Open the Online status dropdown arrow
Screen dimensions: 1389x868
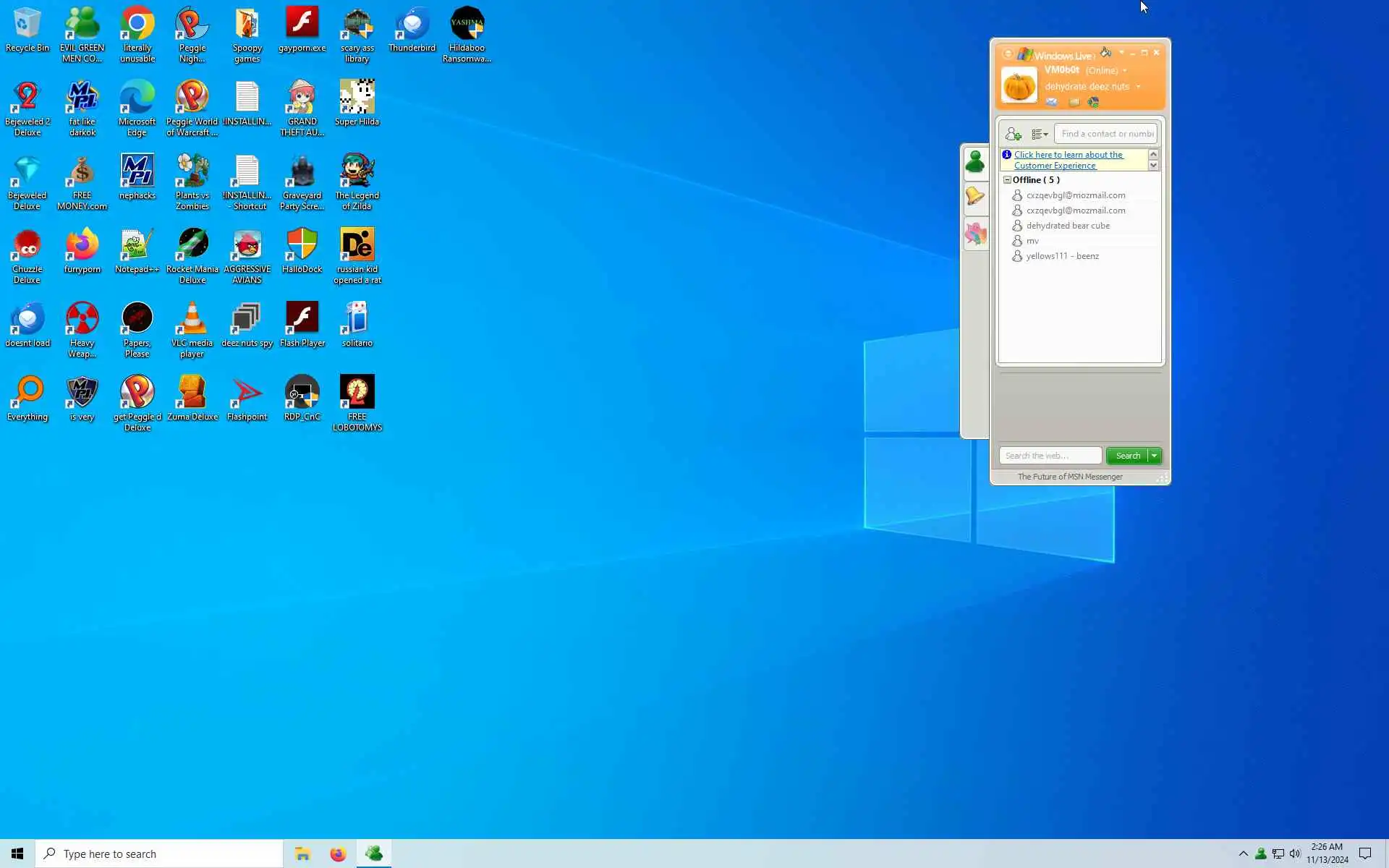pyautogui.click(x=1125, y=71)
